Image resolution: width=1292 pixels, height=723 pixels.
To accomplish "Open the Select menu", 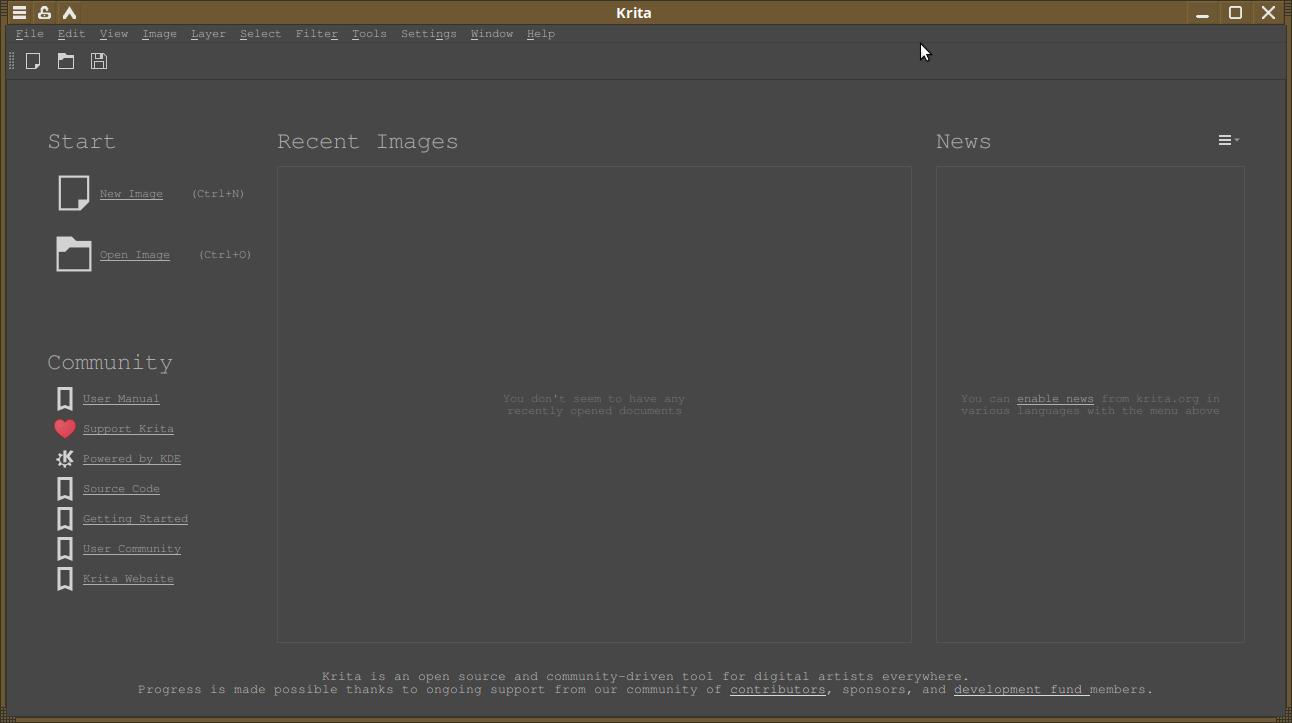I will 260,34.
